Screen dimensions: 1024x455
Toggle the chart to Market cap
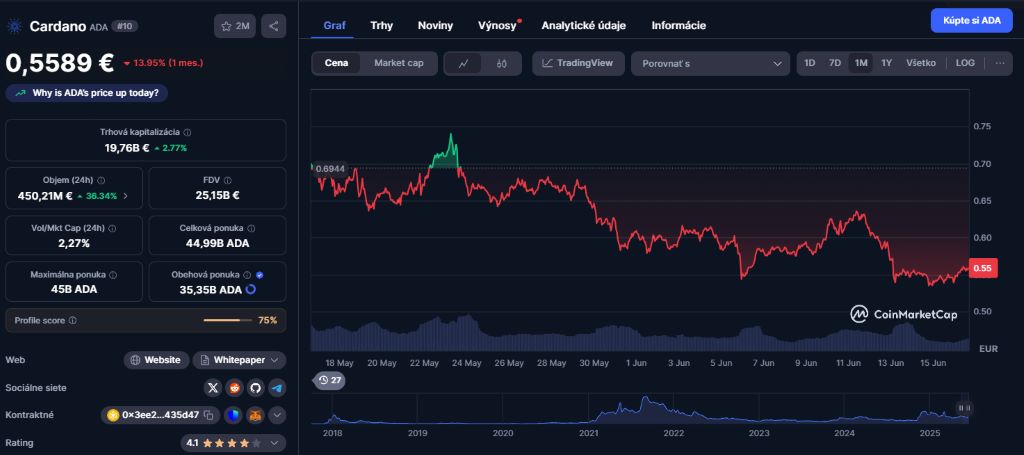coord(398,63)
